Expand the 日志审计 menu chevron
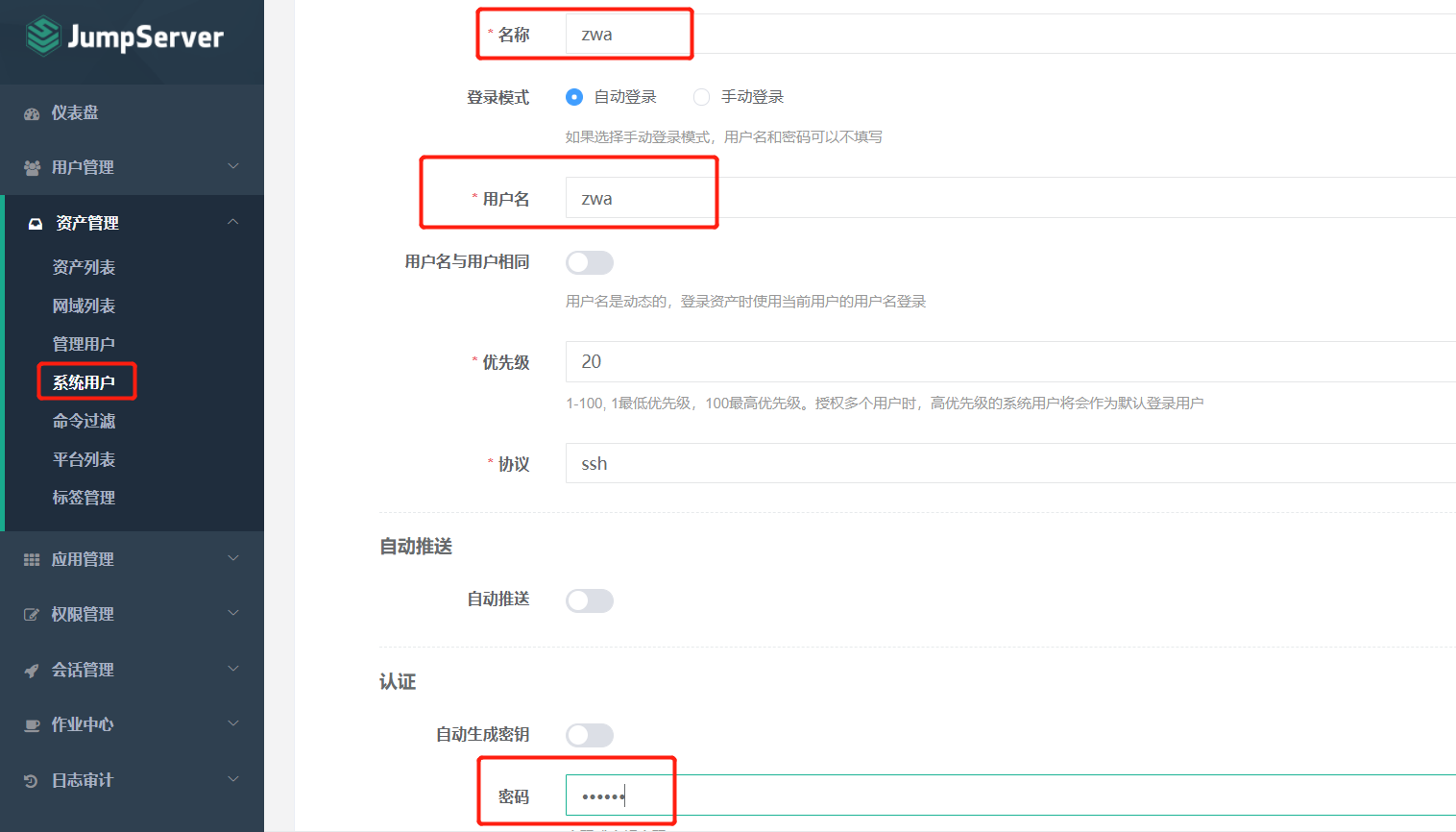This screenshot has height=832, width=1456. point(233,779)
